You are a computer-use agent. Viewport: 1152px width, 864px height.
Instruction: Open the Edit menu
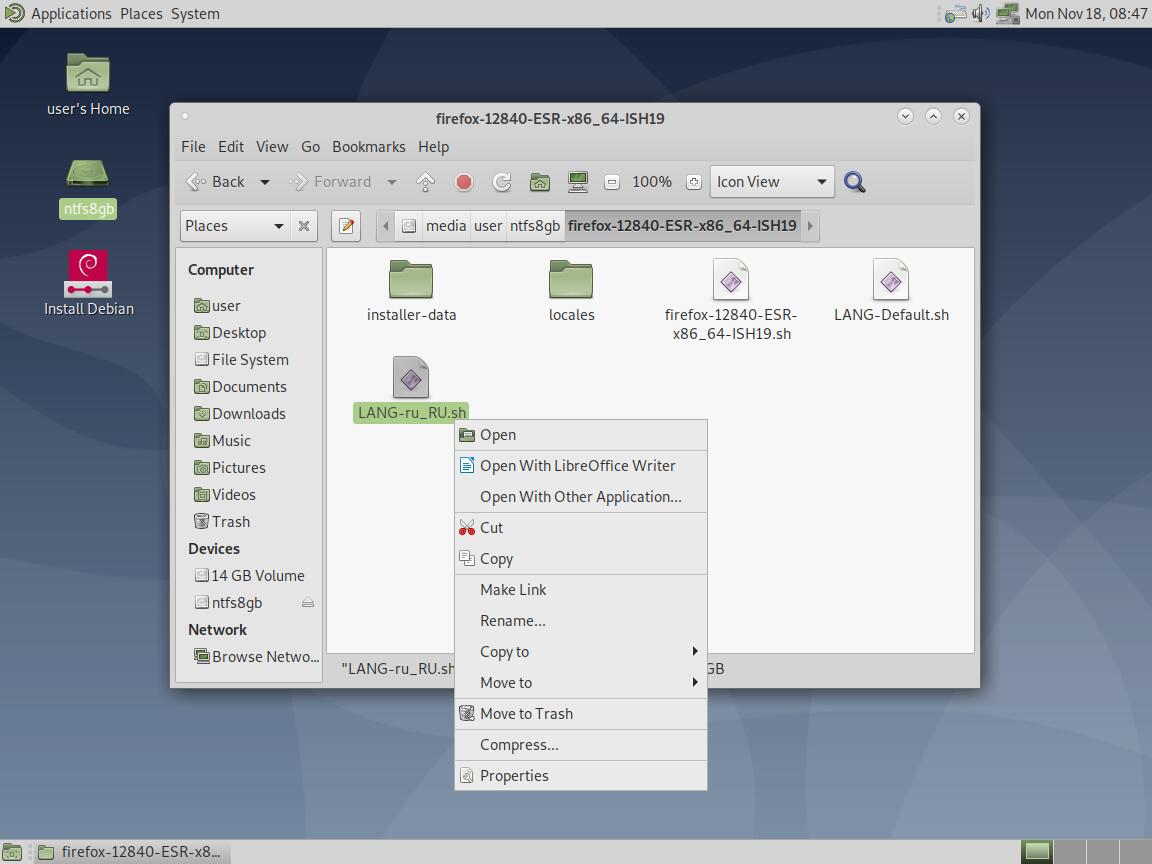click(x=231, y=147)
